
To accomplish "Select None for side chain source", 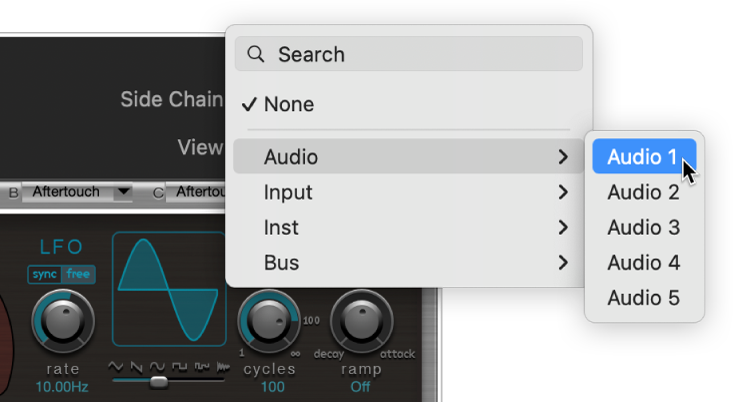I will click(x=288, y=104).
